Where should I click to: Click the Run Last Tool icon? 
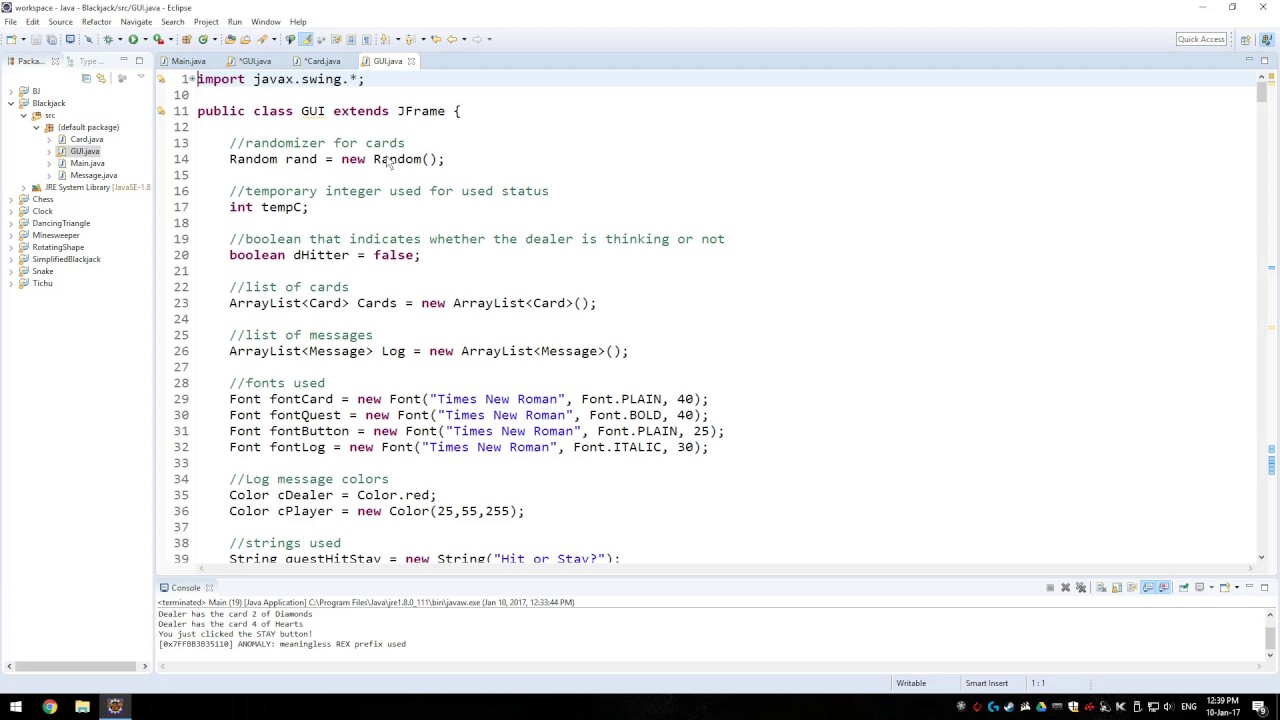(x=158, y=39)
